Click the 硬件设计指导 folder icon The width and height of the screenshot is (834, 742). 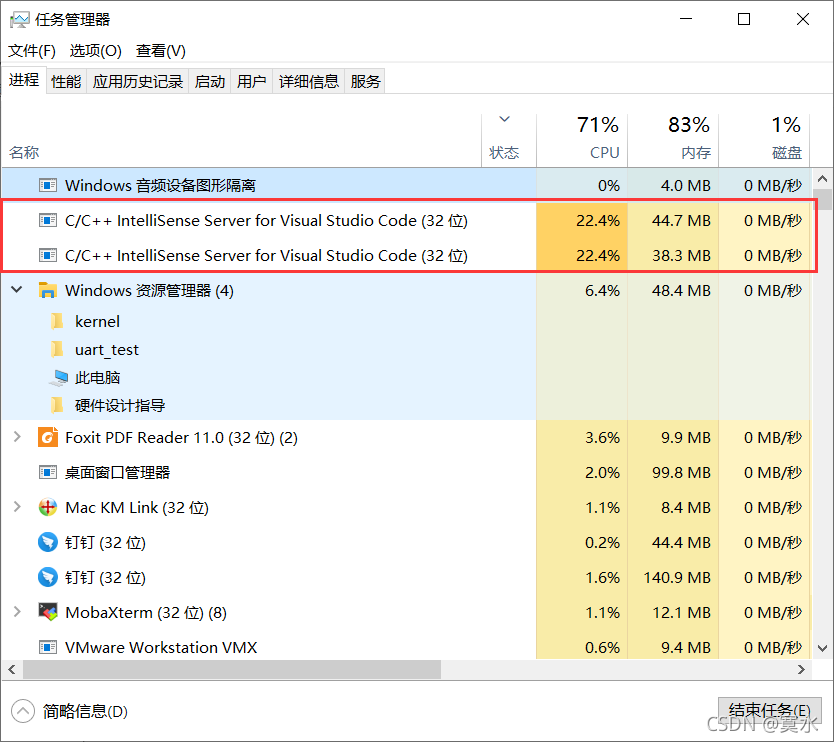click(x=57, y=405)
